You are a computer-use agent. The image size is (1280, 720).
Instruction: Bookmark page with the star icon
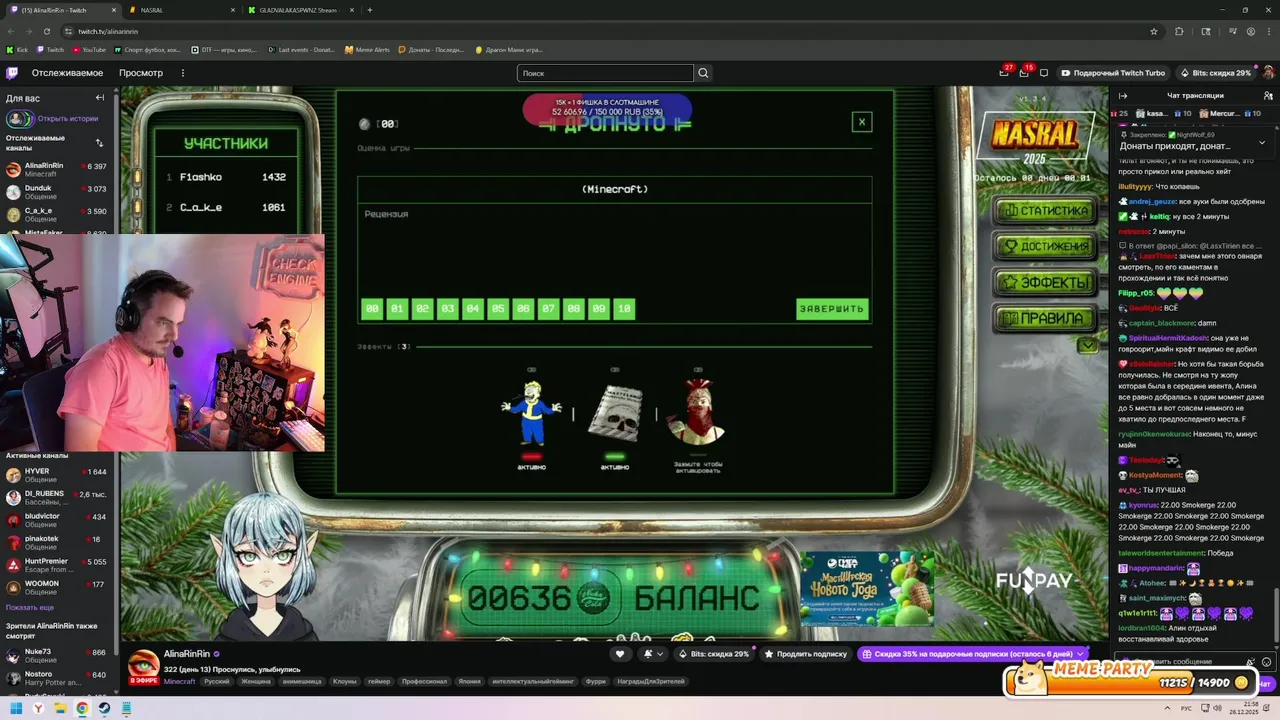click(x=1153, y=31)
